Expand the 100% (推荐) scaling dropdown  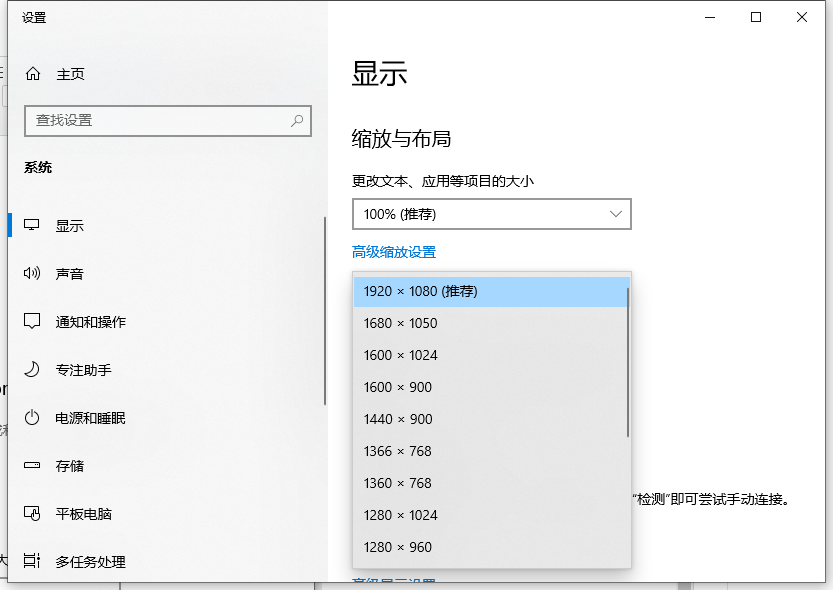pyautogui.click(x=491, y=214)
